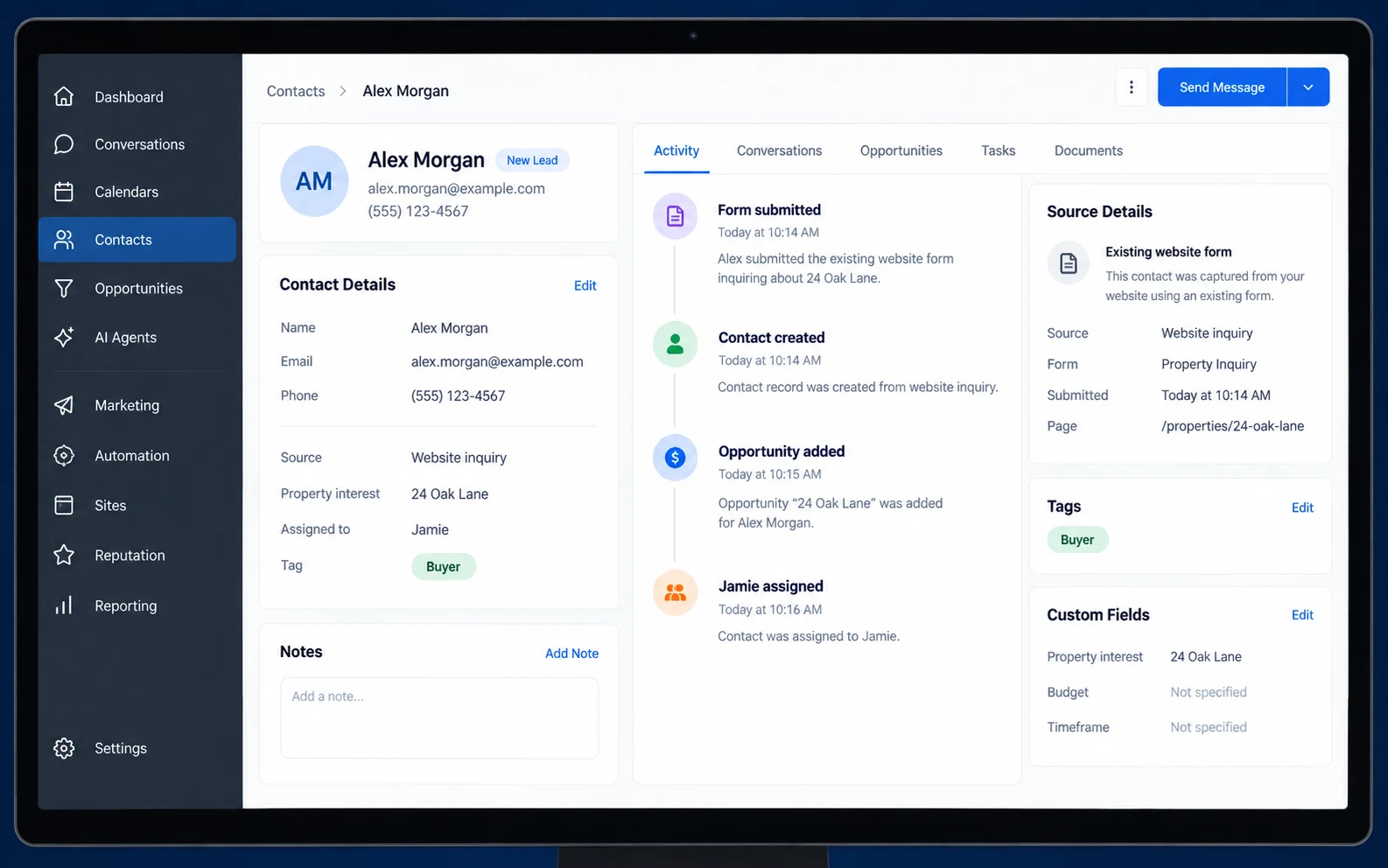Click Add Note link
Viewport: 1388px width, 868px height.
pos(571,654)
